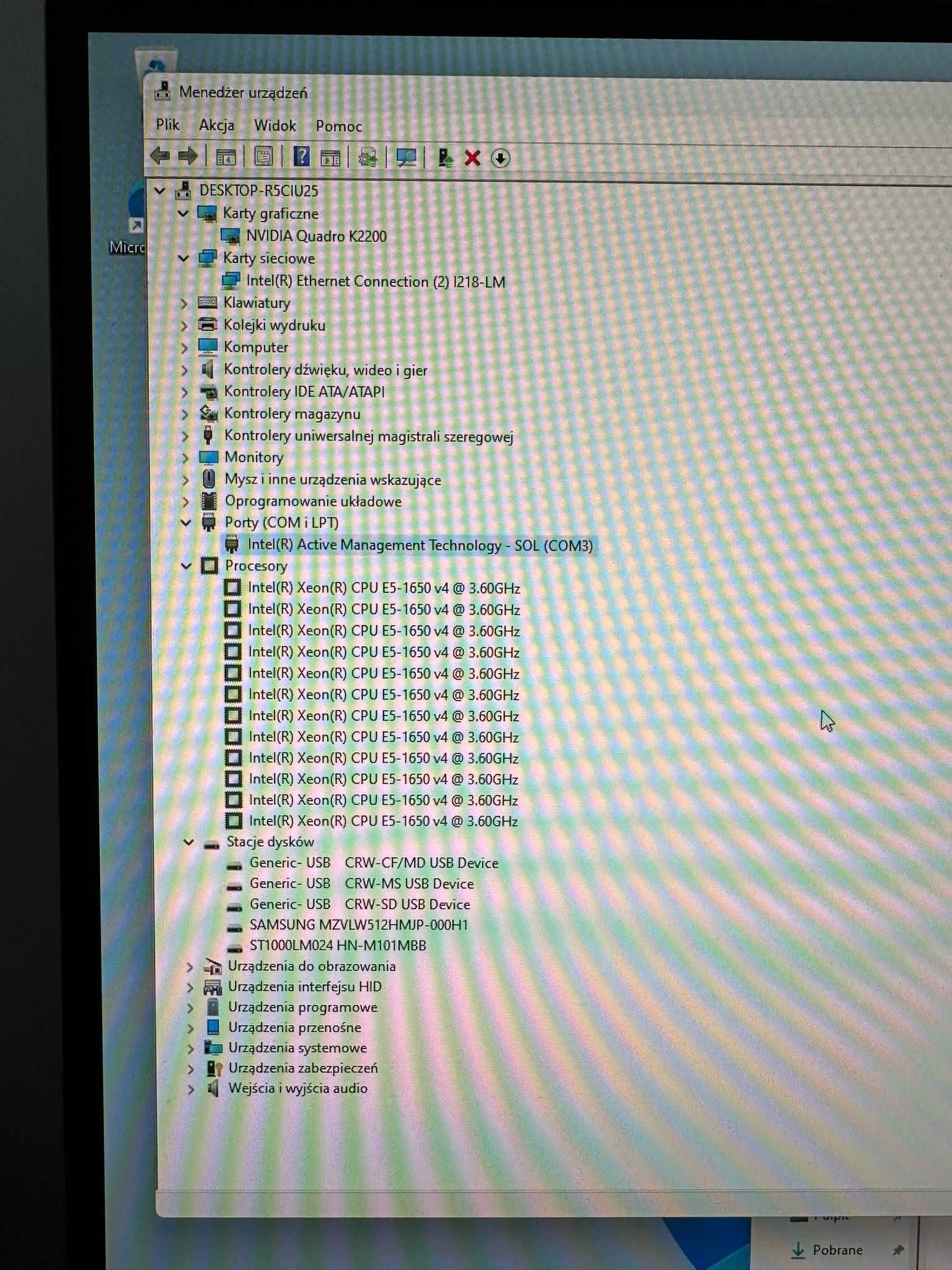This screenshot has height=1270, width=952.
Task: Click the Wejścia i wyjścia audio speaker icon
Action: tap(213, 1088)
